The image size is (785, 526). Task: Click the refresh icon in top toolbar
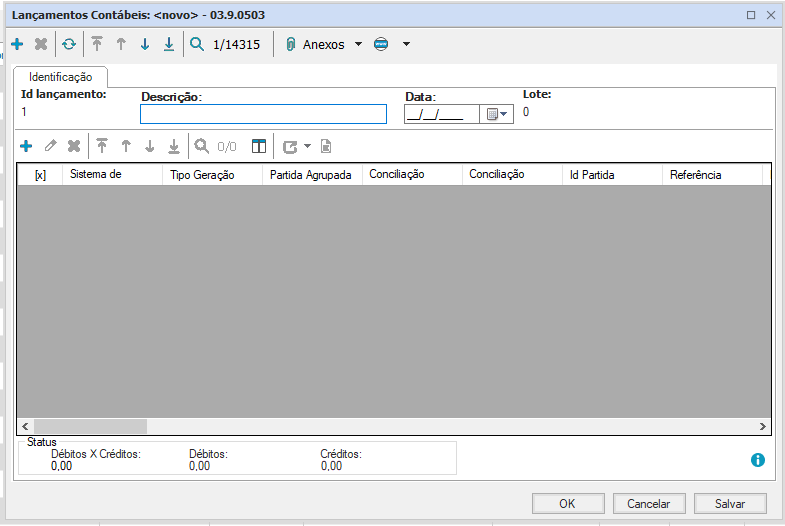pyautogui.click(x=68, y=44)
